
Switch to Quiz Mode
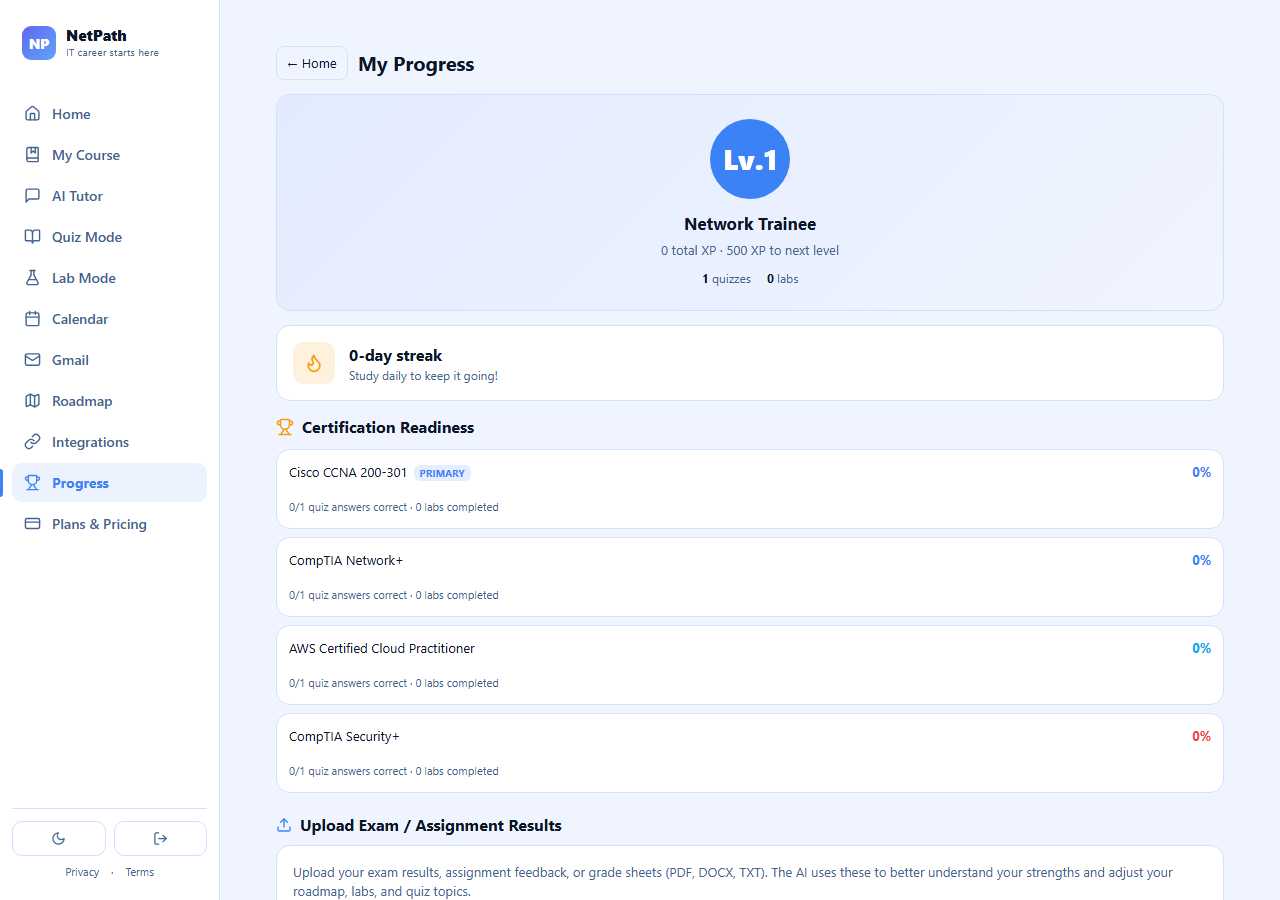tap(109, 237)
